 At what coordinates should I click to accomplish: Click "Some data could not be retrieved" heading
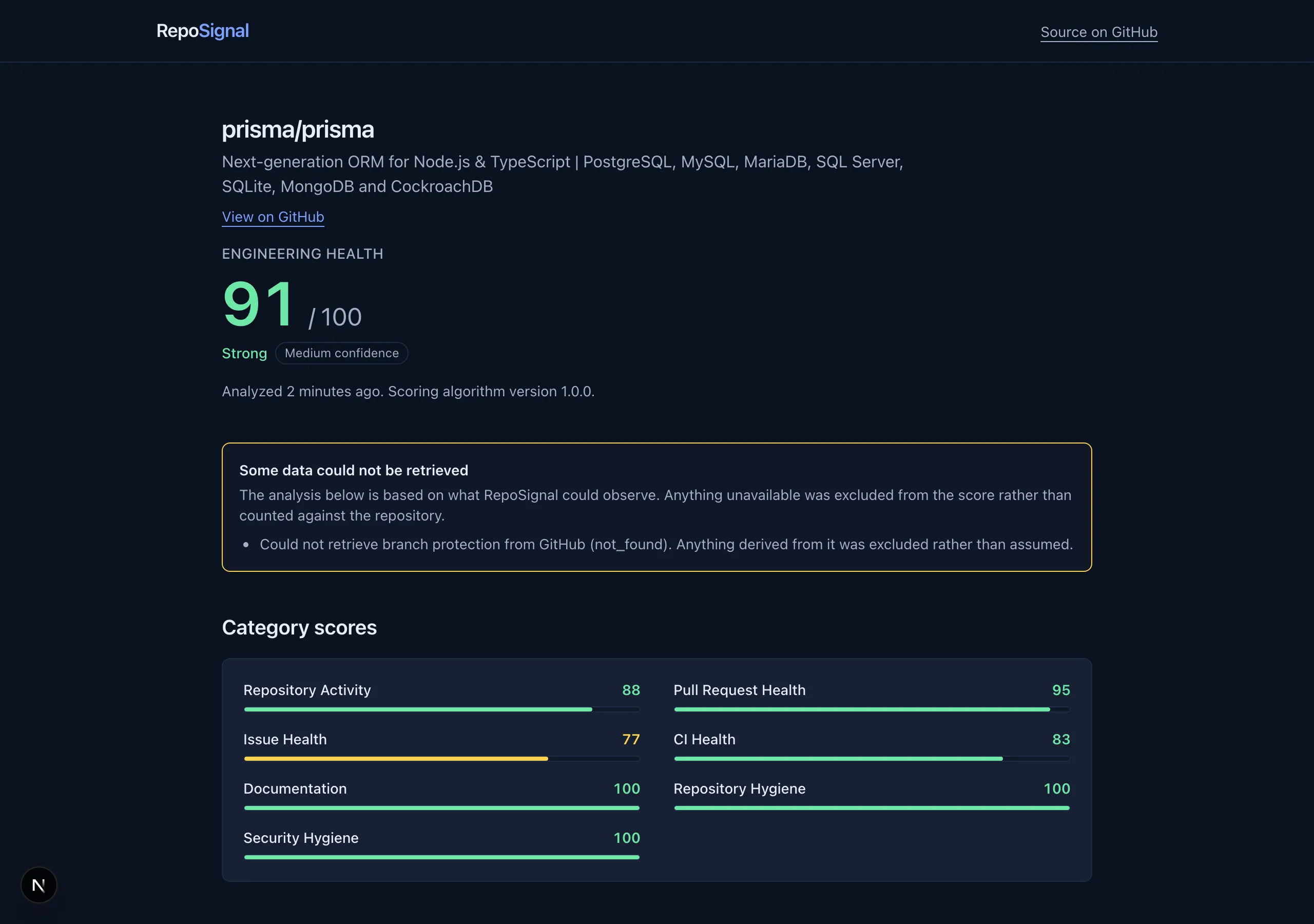pyautogui.click(x=354, y=470)
